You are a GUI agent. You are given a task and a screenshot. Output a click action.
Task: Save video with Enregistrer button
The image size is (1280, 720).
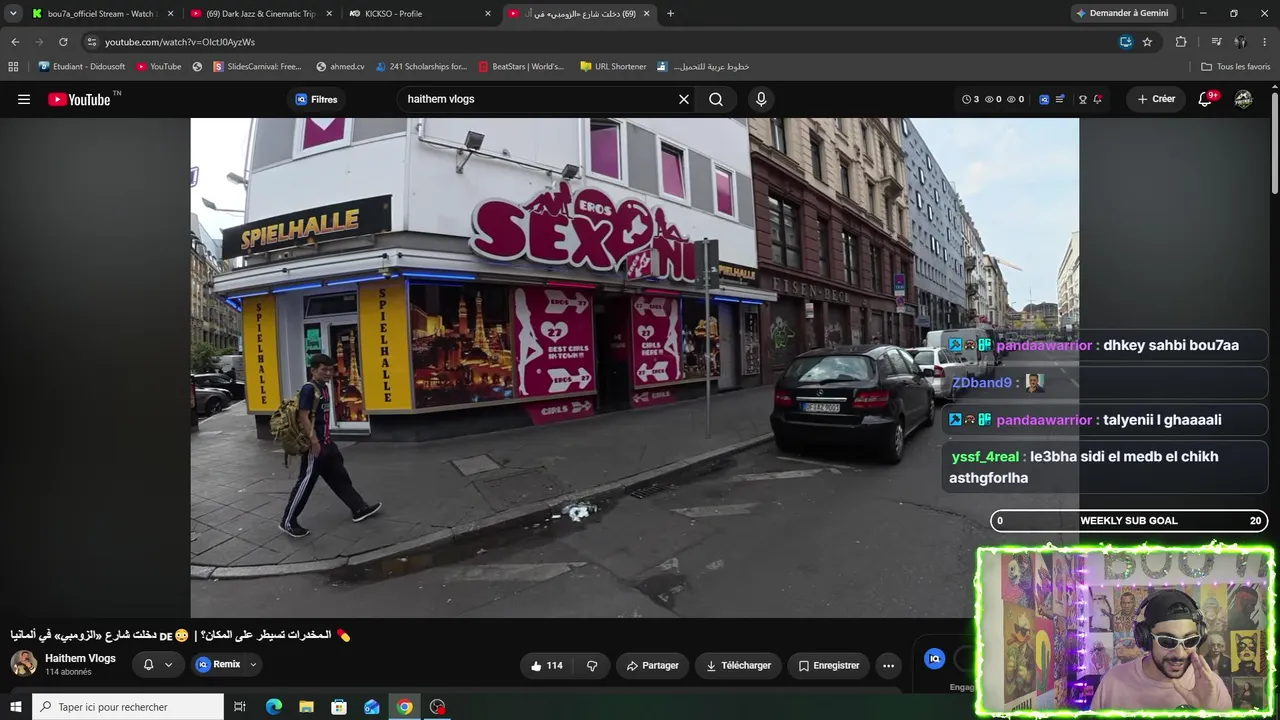tap(829, 665)
